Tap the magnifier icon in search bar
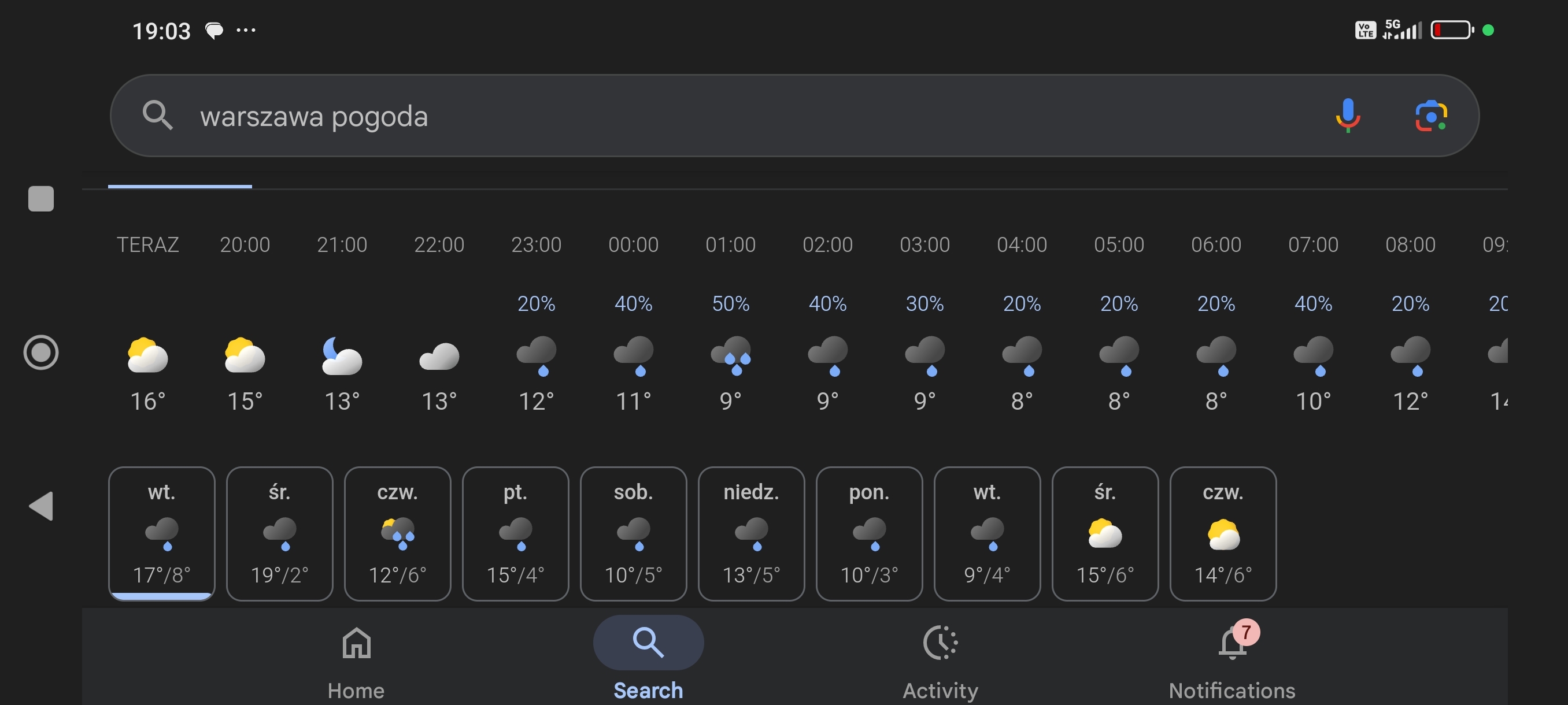The height and width of the screenshot is (705, 1568). [x=157, y=116]
